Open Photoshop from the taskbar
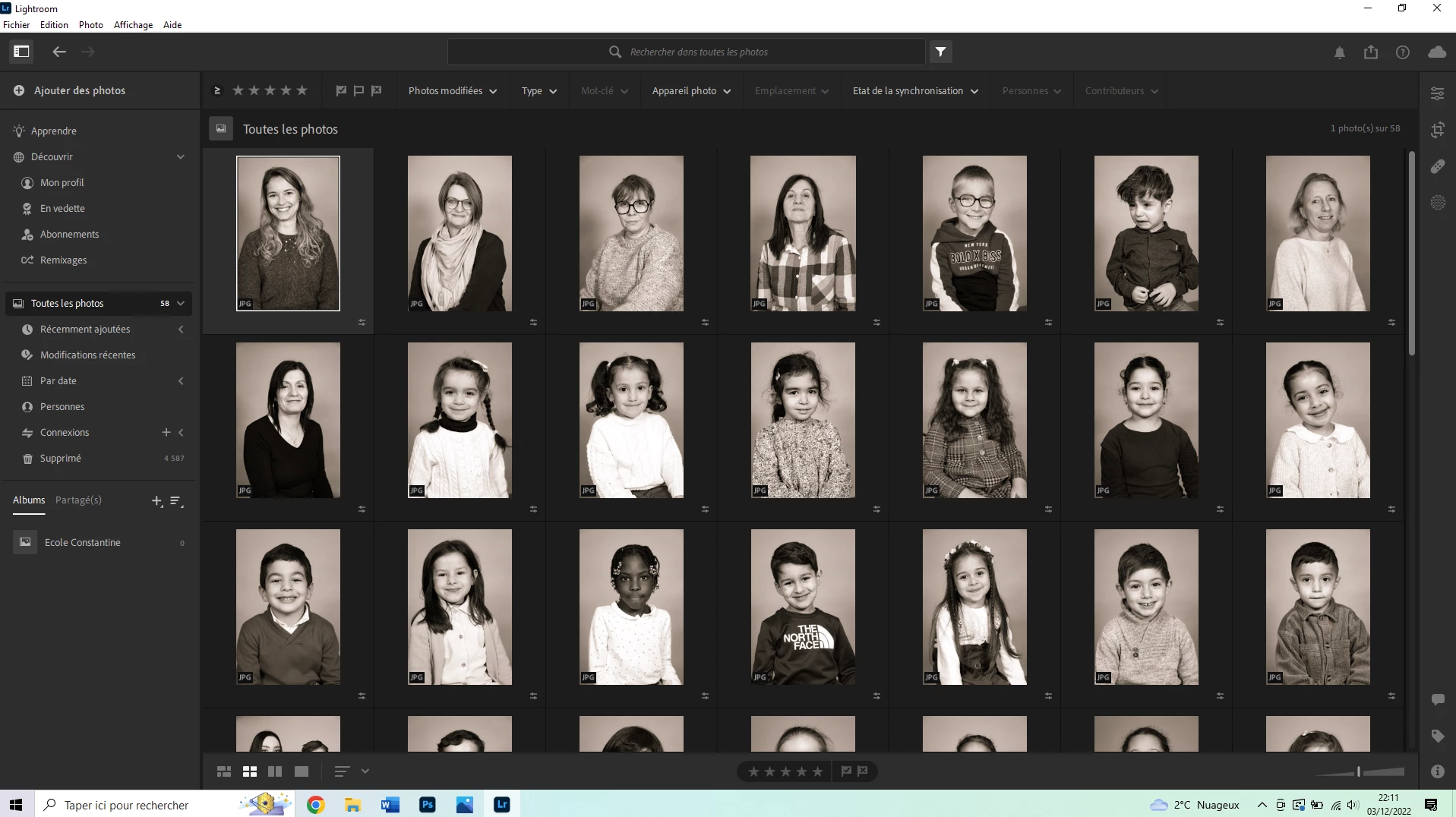 (428, 804)
